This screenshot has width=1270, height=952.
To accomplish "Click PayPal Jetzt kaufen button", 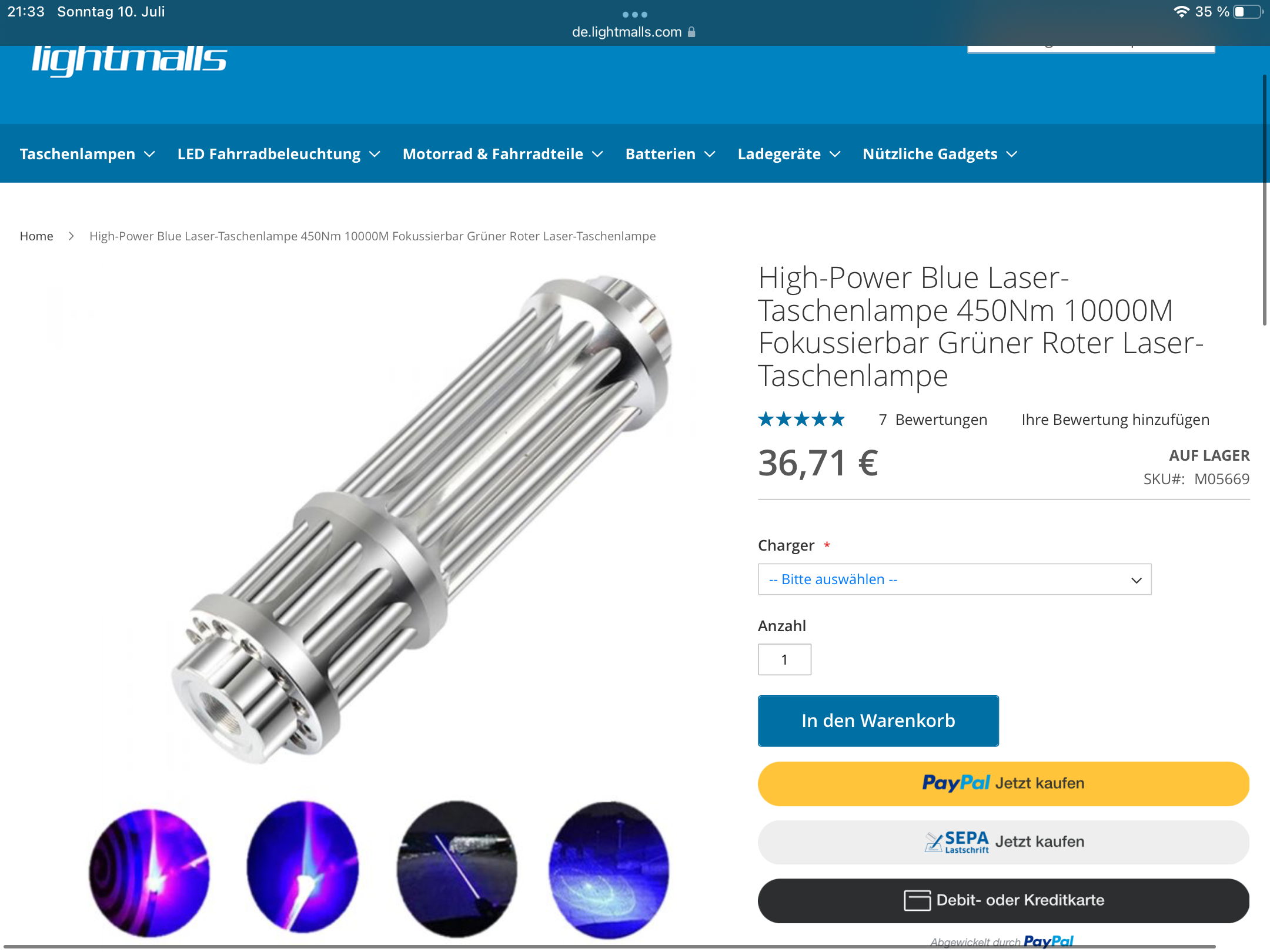I will tap(1004, 783).
